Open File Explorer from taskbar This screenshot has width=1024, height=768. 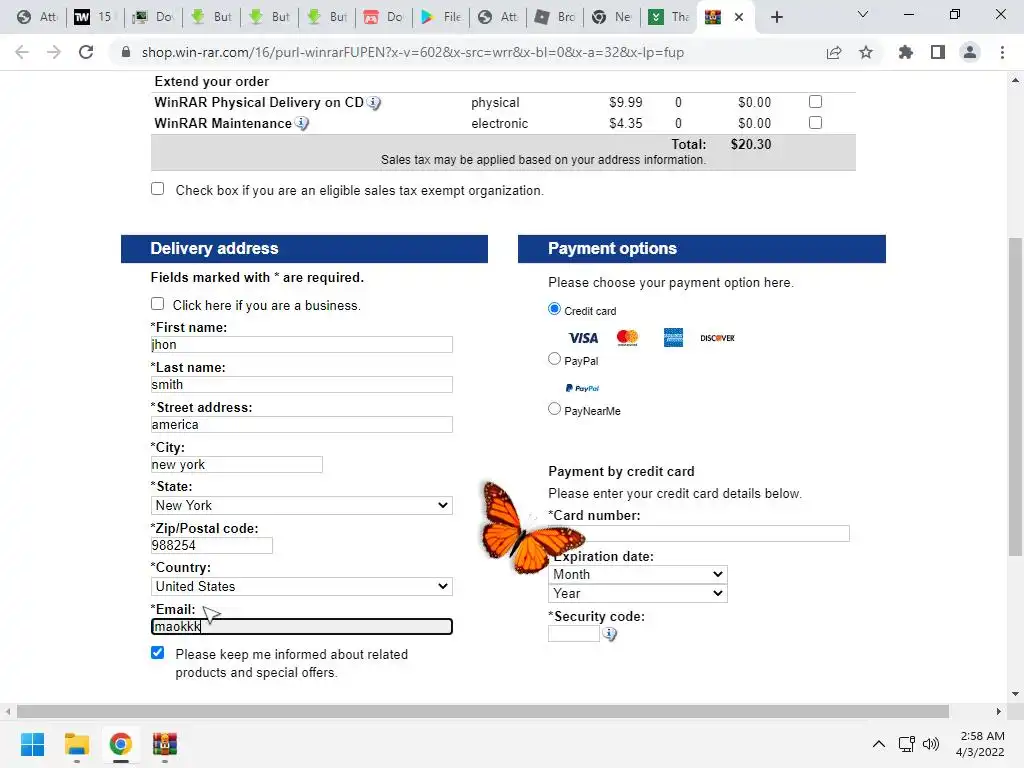tap(76, 744)
